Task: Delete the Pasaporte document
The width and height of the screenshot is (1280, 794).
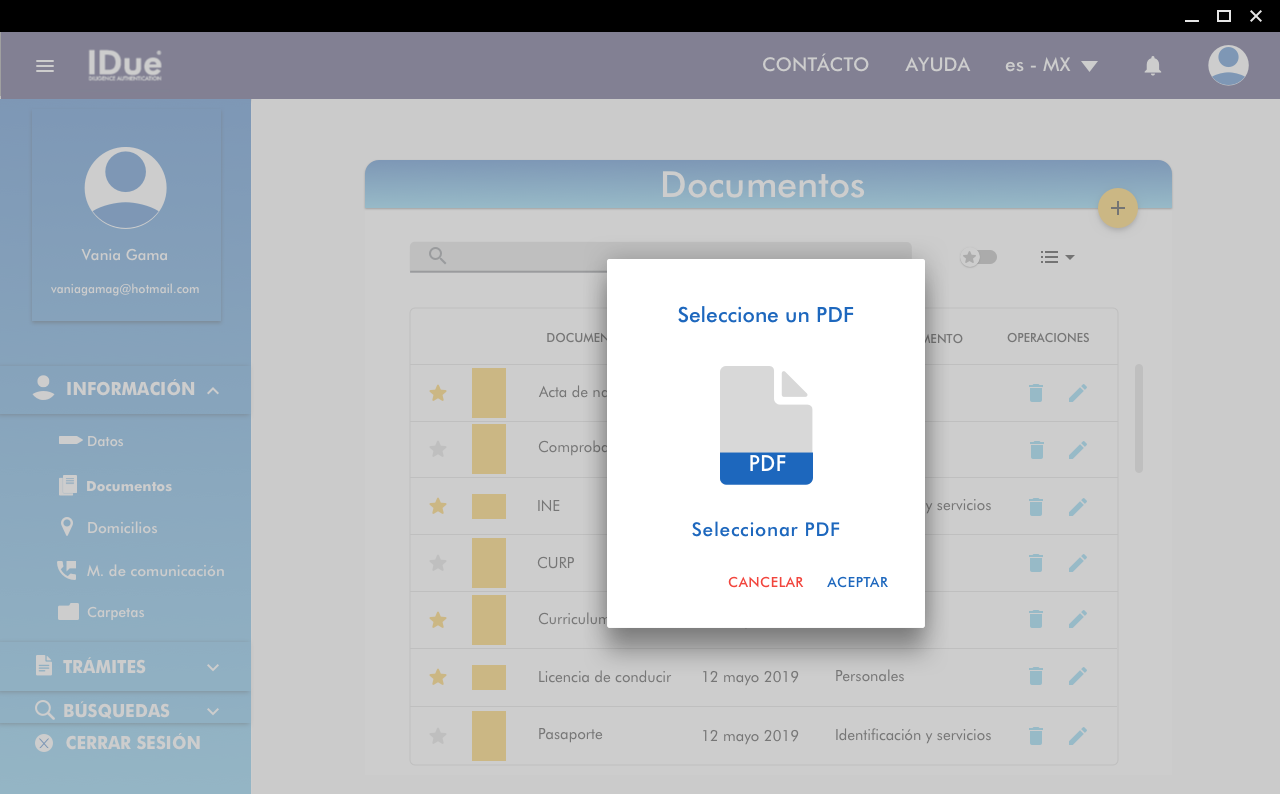Action: 1036,736
